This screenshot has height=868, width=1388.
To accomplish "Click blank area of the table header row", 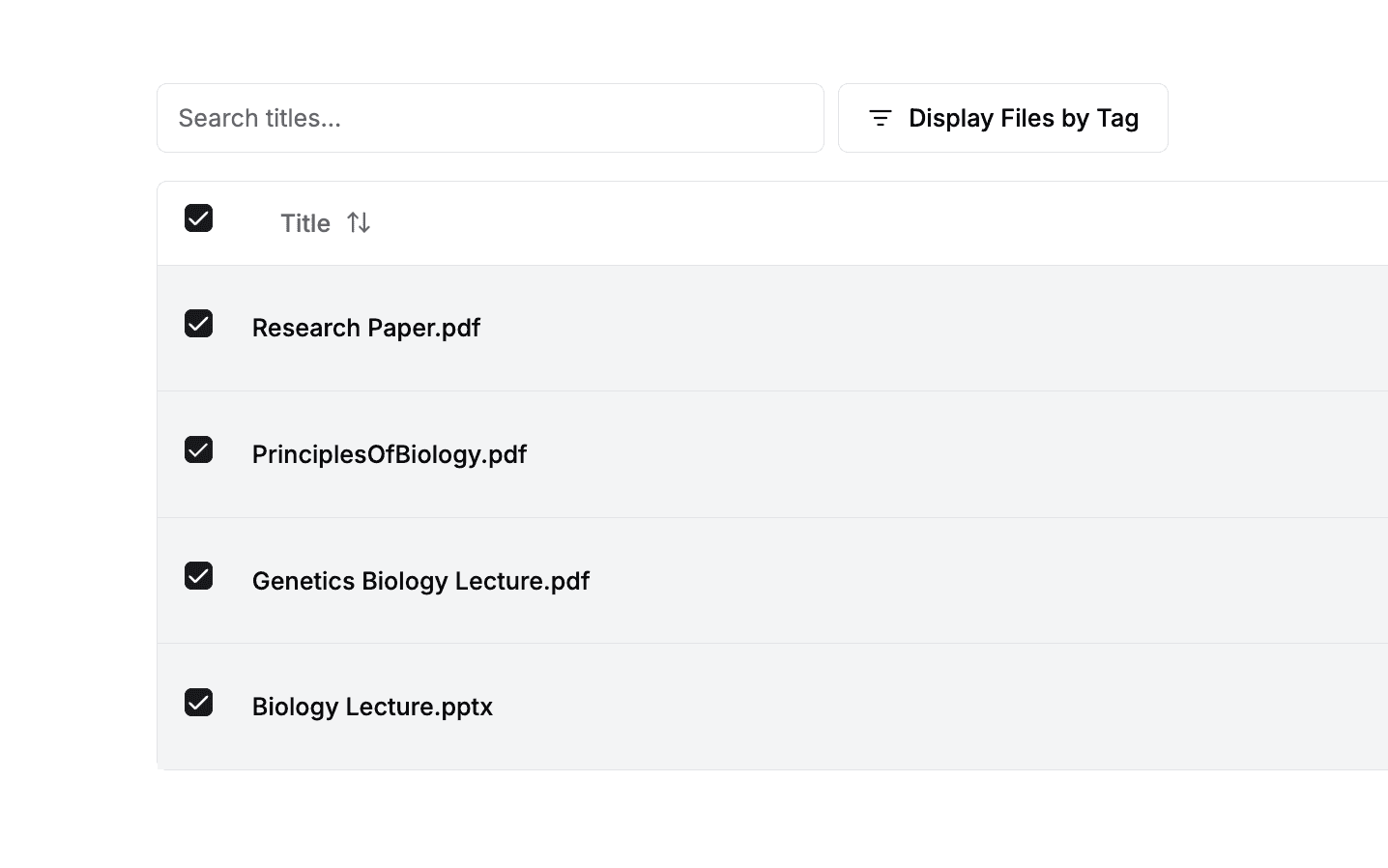I will [870, 223].
